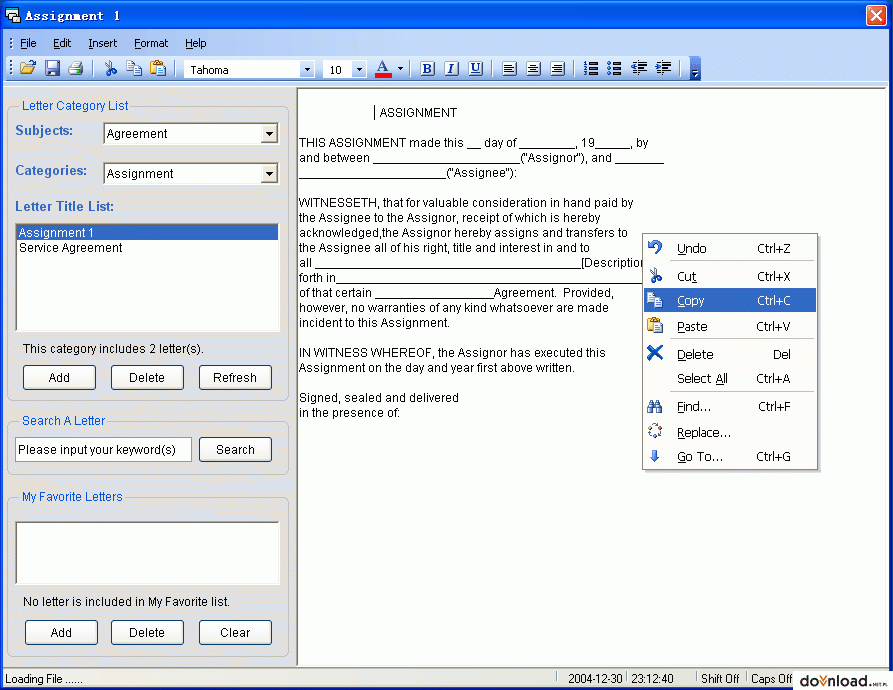Viewport: 893px width, 690px height.
Task: Click Add under My Favorite Letters
Action: [61, 632]
